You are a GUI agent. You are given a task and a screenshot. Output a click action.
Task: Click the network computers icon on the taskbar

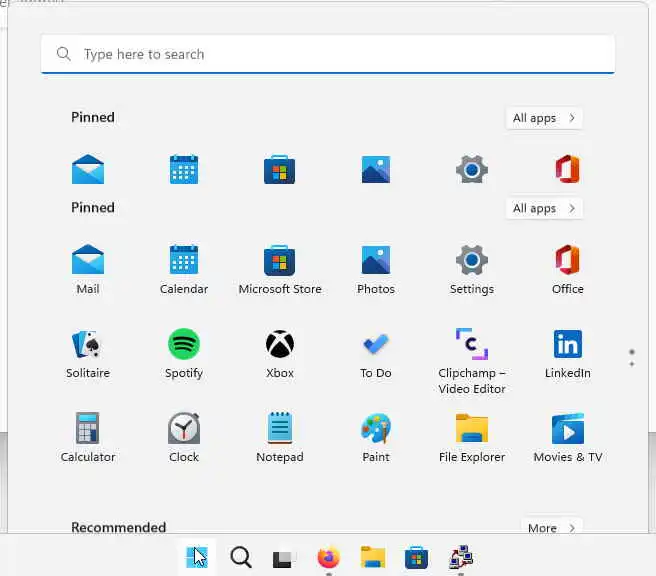coord(461,557)
